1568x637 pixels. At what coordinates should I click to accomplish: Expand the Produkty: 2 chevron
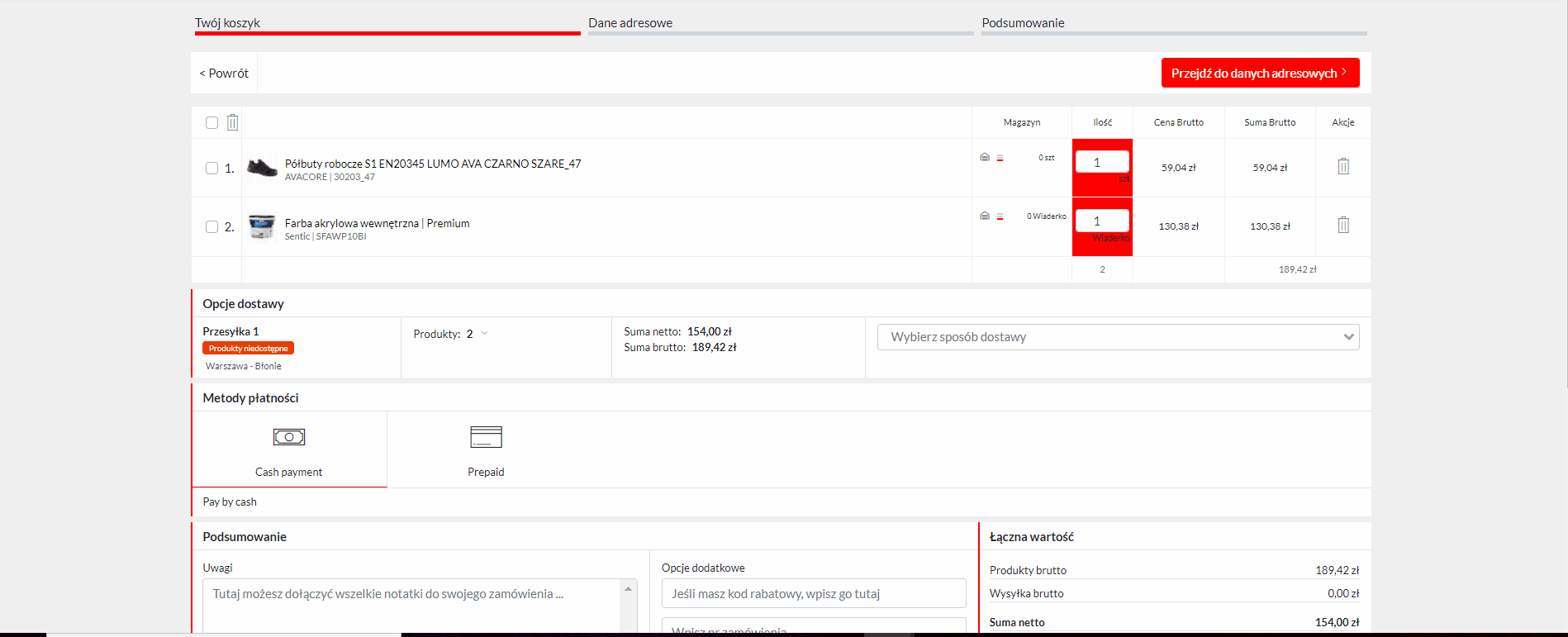[484, 334]
